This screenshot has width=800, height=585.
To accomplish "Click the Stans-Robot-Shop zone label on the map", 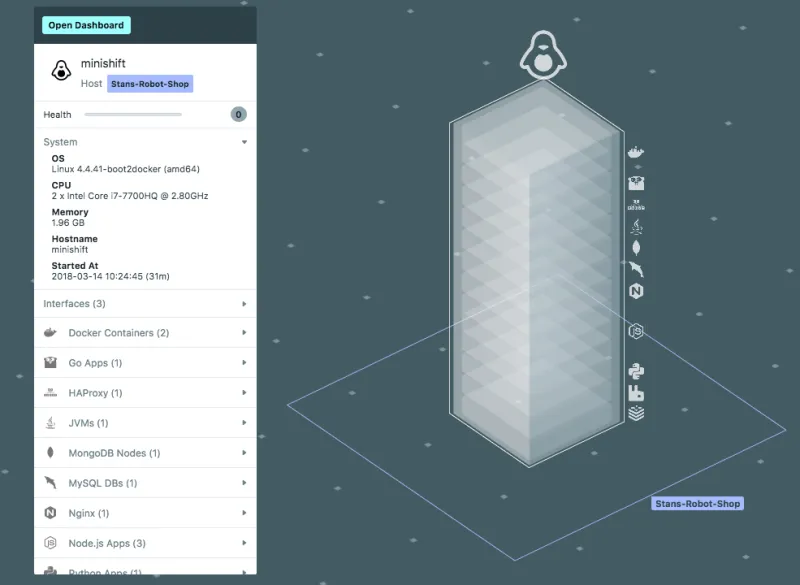I will tap(697, 504).
